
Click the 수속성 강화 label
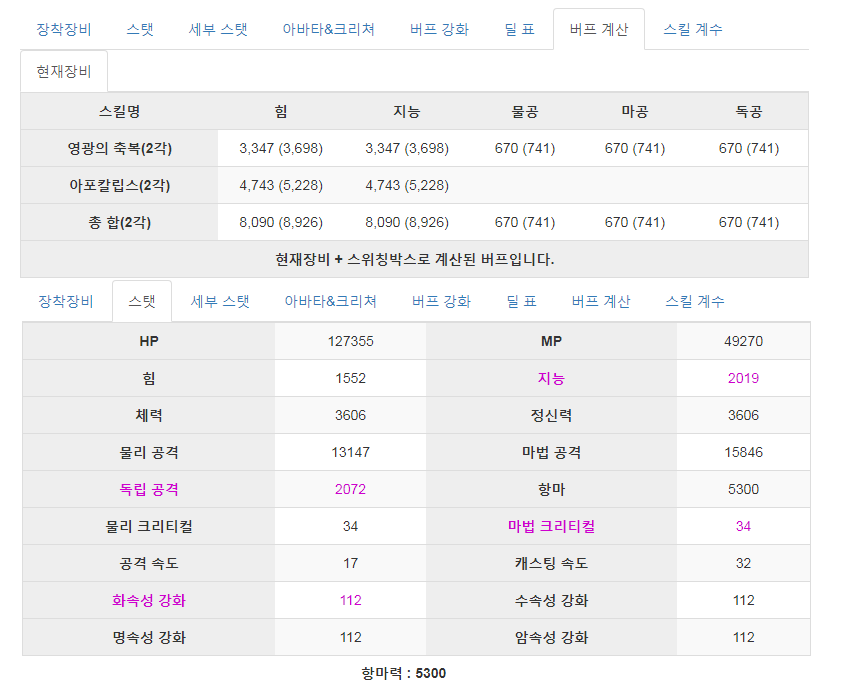(x=551, y=600)
